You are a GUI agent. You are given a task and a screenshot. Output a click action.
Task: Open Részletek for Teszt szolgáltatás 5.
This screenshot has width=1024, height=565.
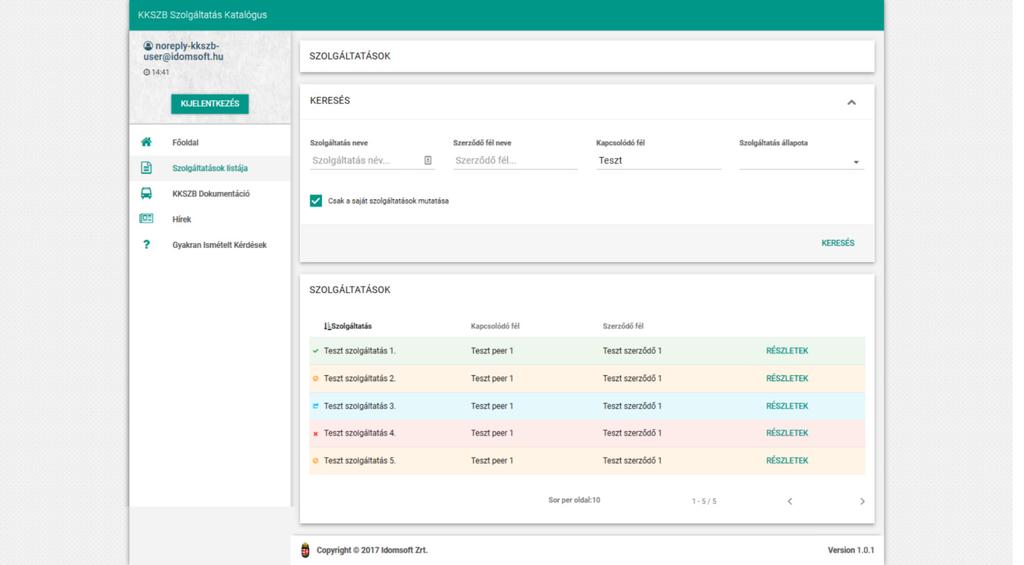[x=787, y=460]
